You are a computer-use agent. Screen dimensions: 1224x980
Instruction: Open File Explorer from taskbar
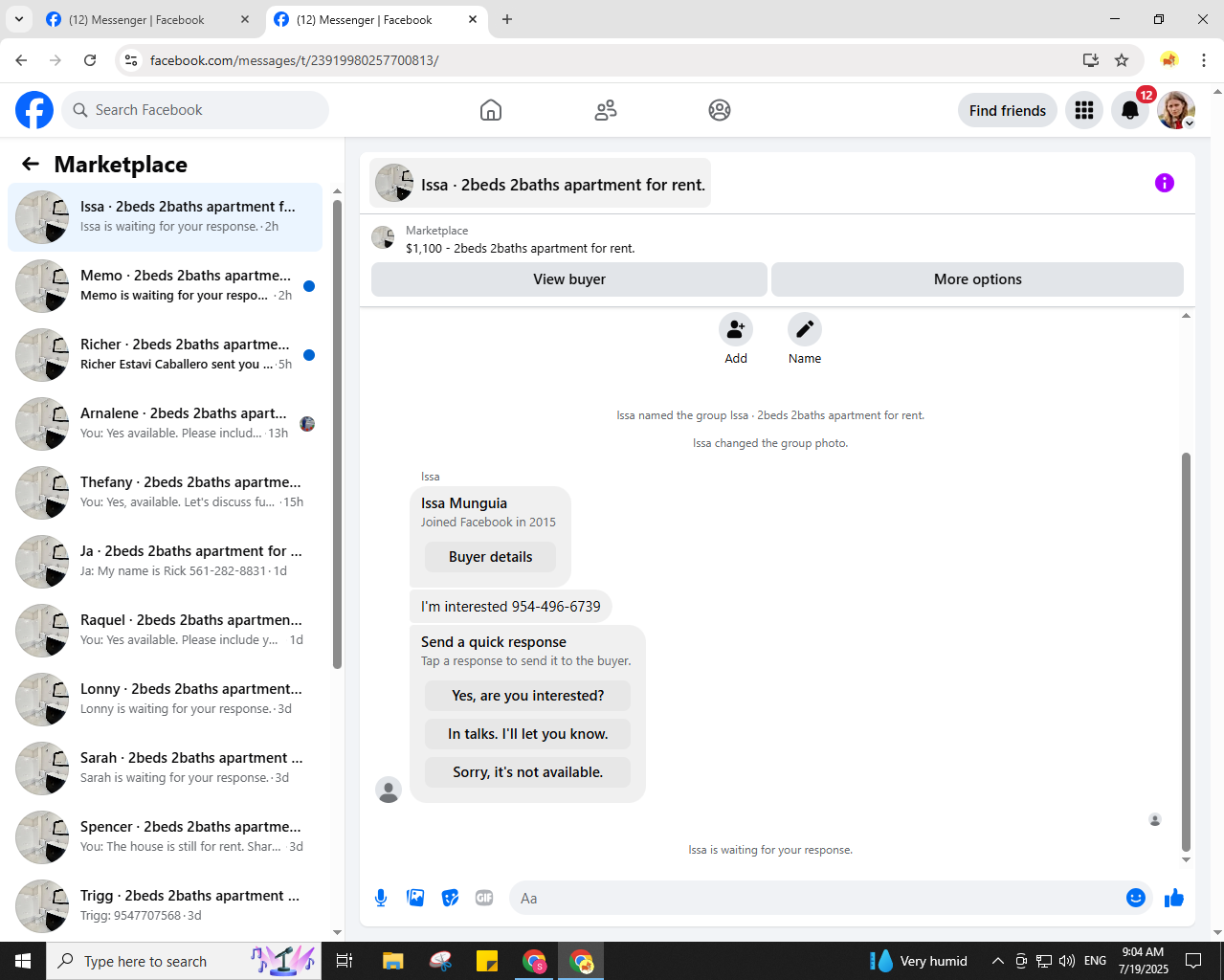pos(392,961)
